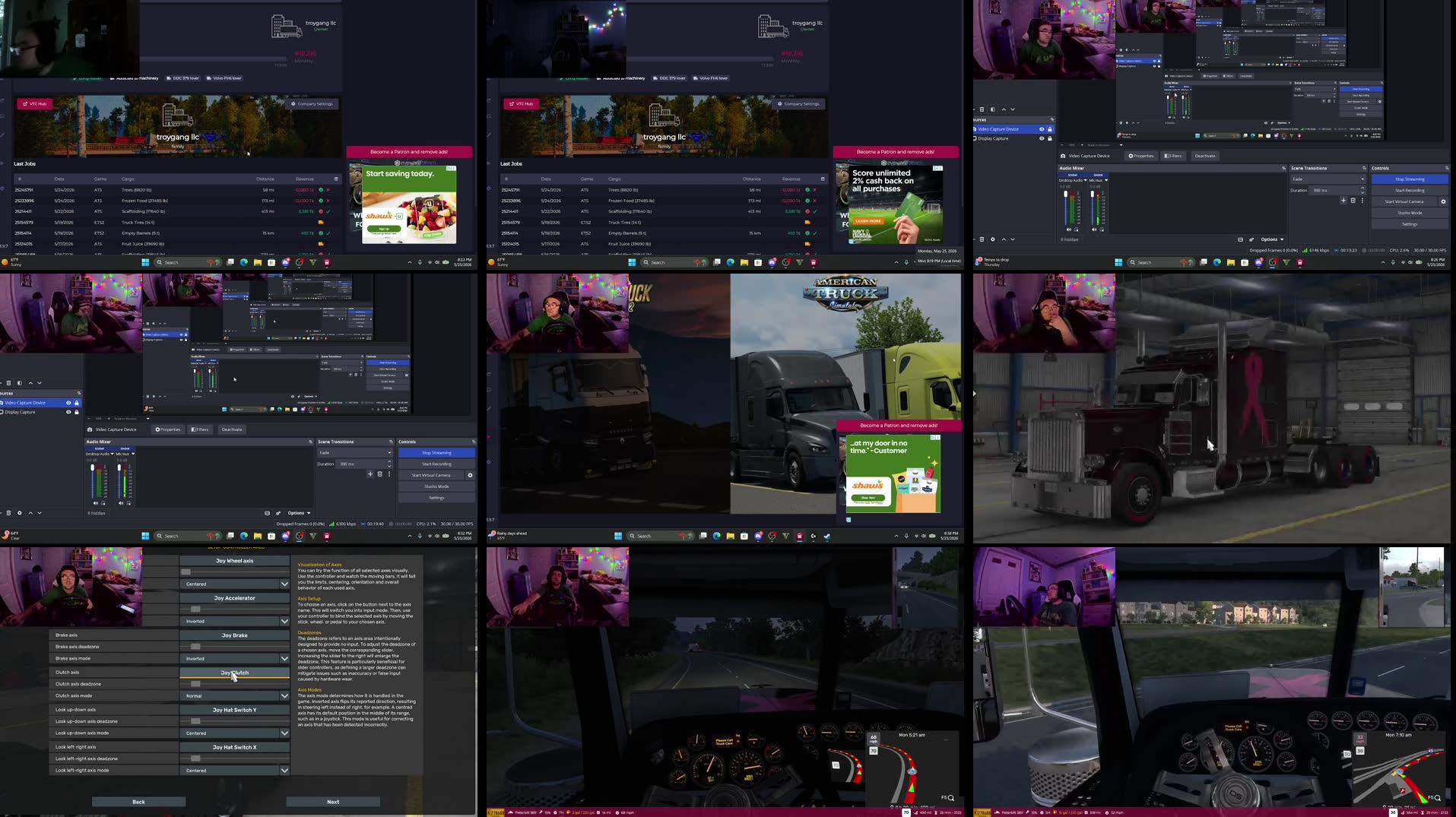
Task: Undock Audio Mixer panel icon, 6300 kbps OBS frame
Action: (x=310, y=442)
